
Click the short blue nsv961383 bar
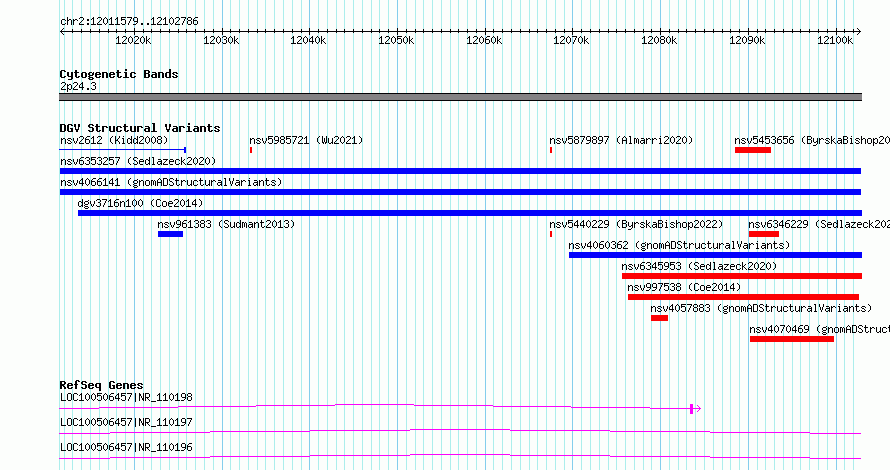click(x=170, y=234)
